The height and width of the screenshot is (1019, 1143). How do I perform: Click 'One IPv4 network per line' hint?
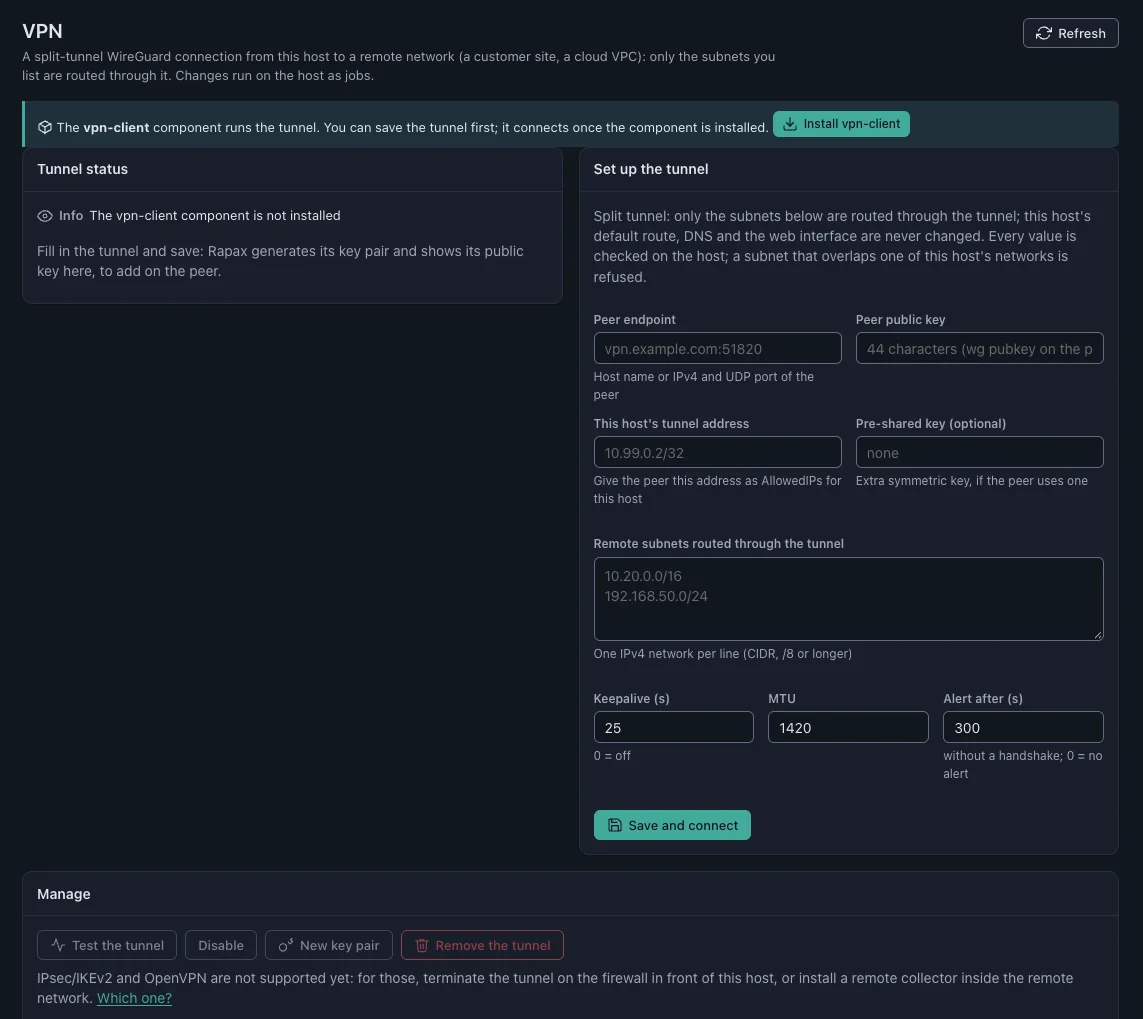point(722,654)
